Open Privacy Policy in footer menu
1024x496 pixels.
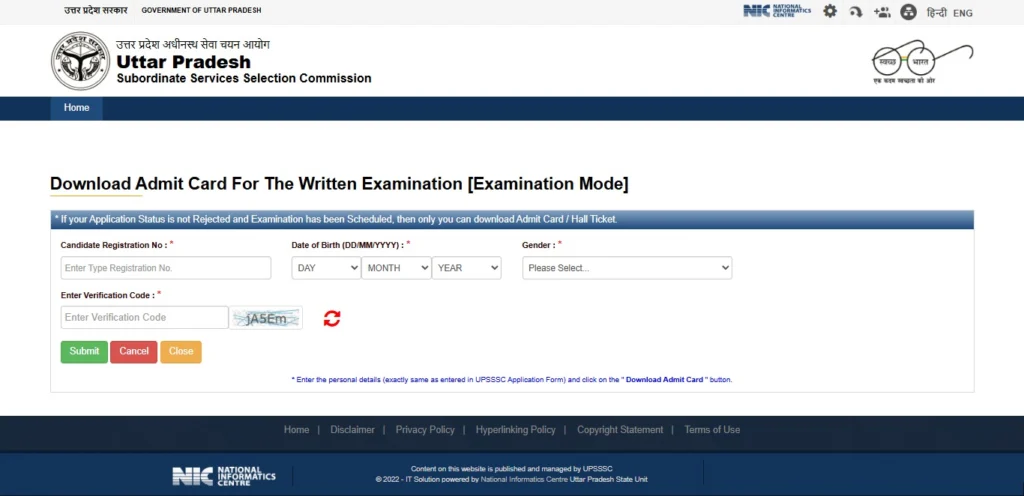point(425,430)
